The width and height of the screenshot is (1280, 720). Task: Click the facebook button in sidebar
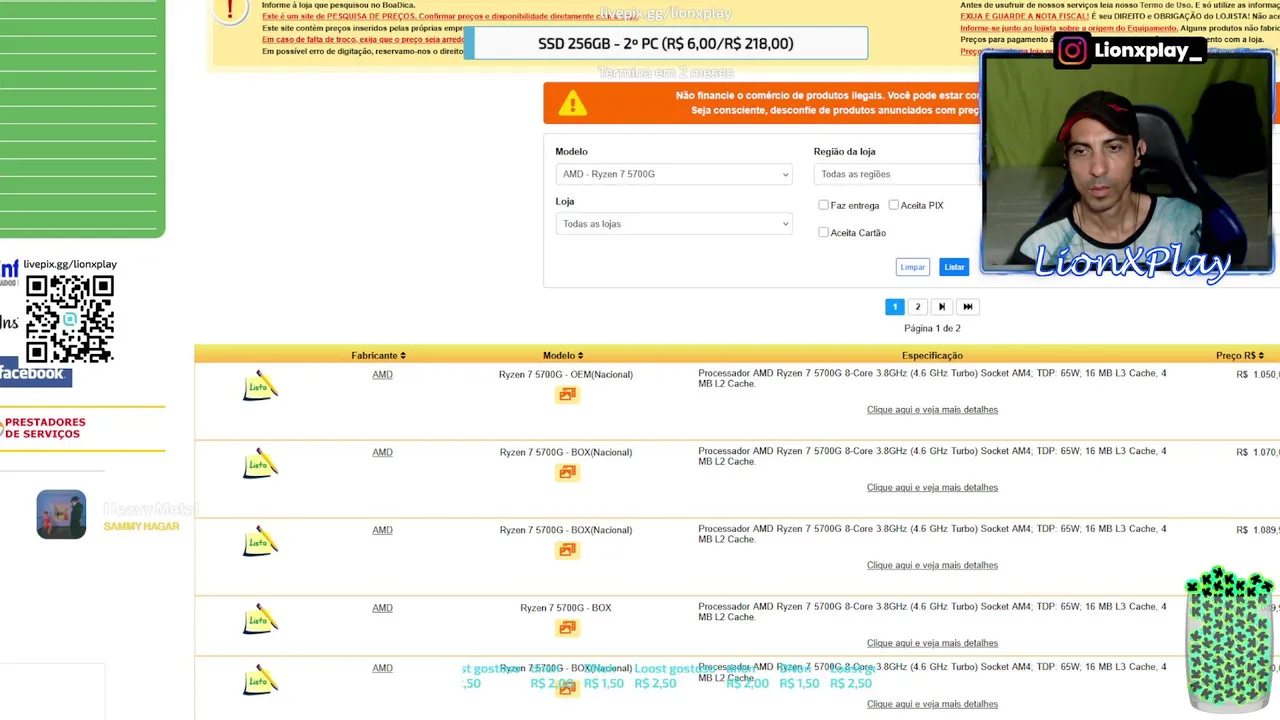tap(35, 373)
